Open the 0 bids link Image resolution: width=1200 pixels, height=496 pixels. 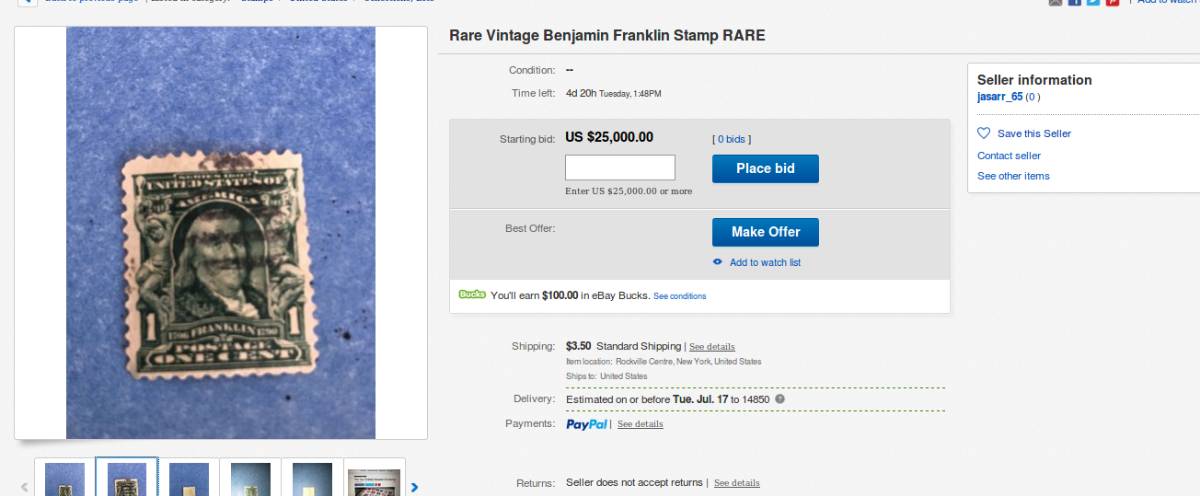(731, 139)
